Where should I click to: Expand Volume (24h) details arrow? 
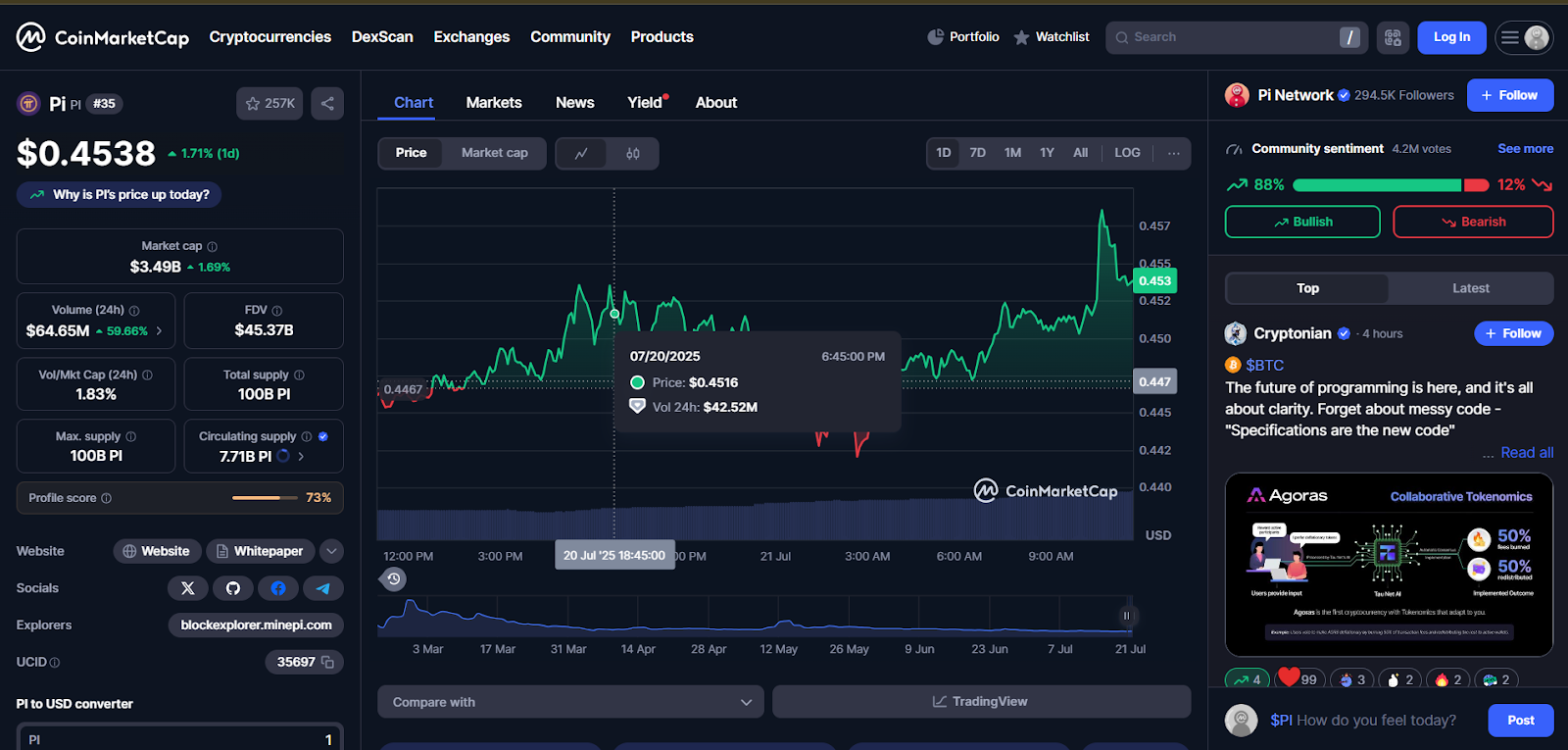[159, 331]
